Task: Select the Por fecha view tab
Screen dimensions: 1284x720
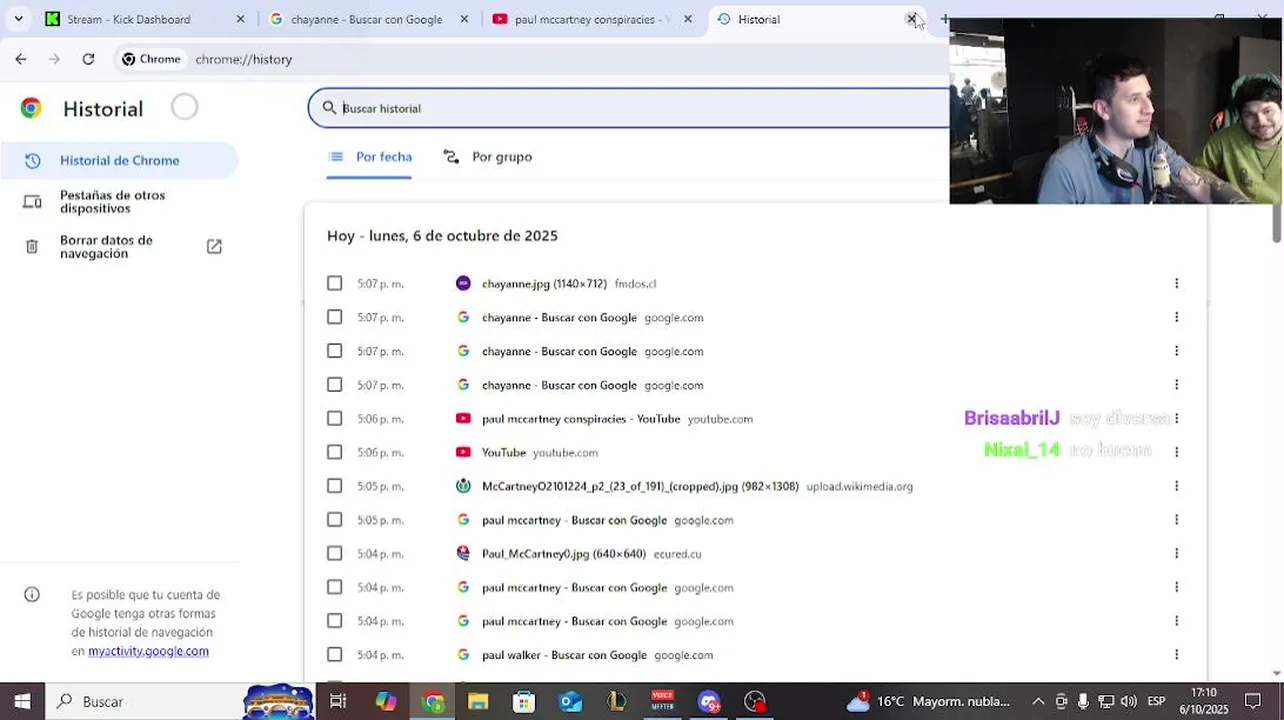Action: (370, 157)
